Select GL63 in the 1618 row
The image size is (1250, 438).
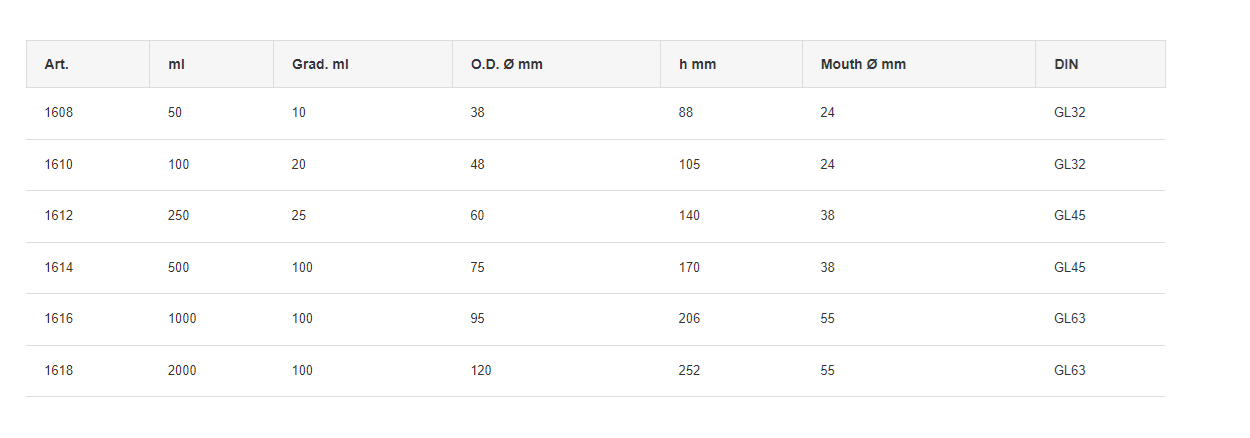[x=1070, y=371]
